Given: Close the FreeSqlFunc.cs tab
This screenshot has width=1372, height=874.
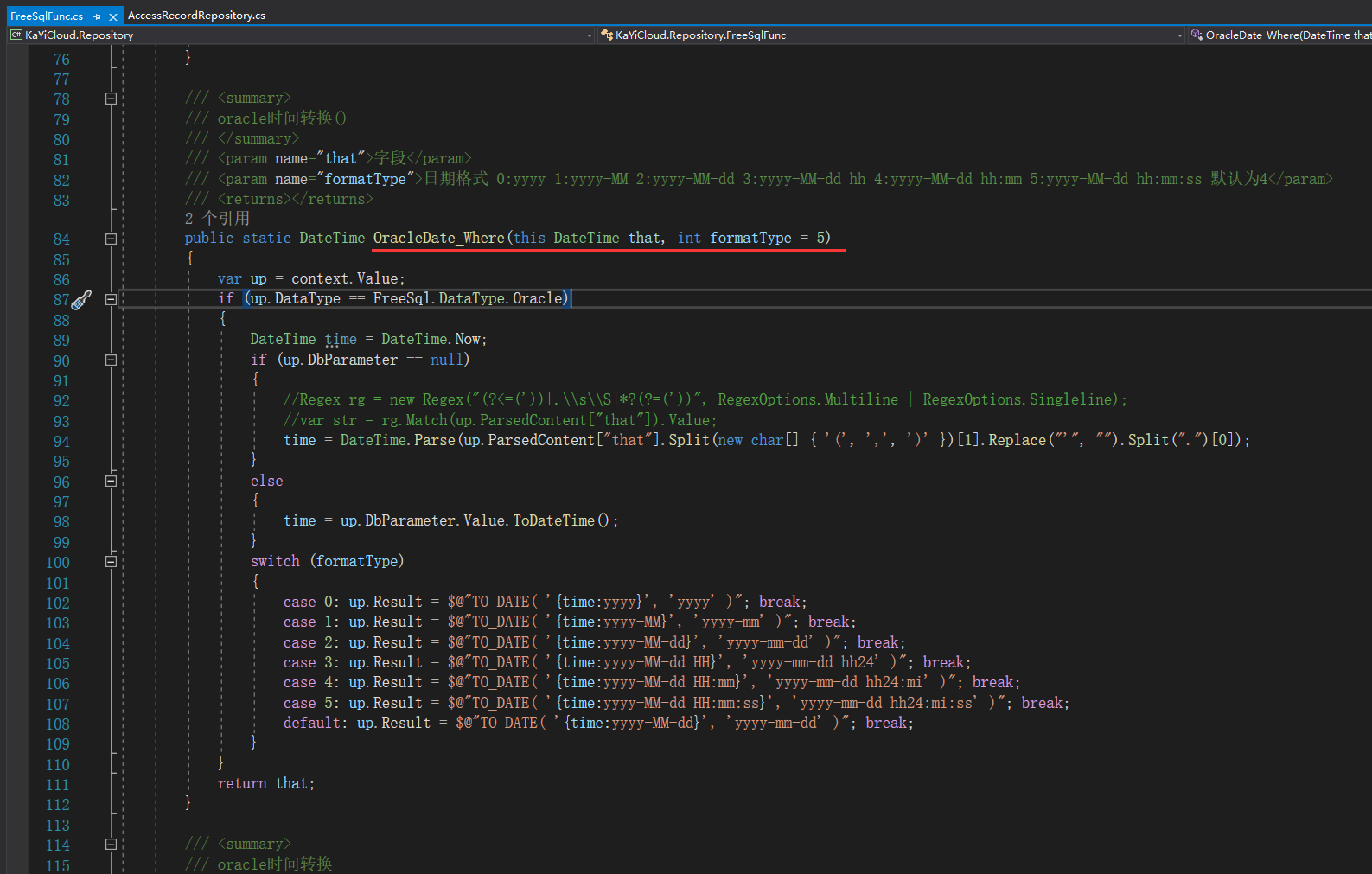Looking at the screenshot, I should tap(113, 16).
